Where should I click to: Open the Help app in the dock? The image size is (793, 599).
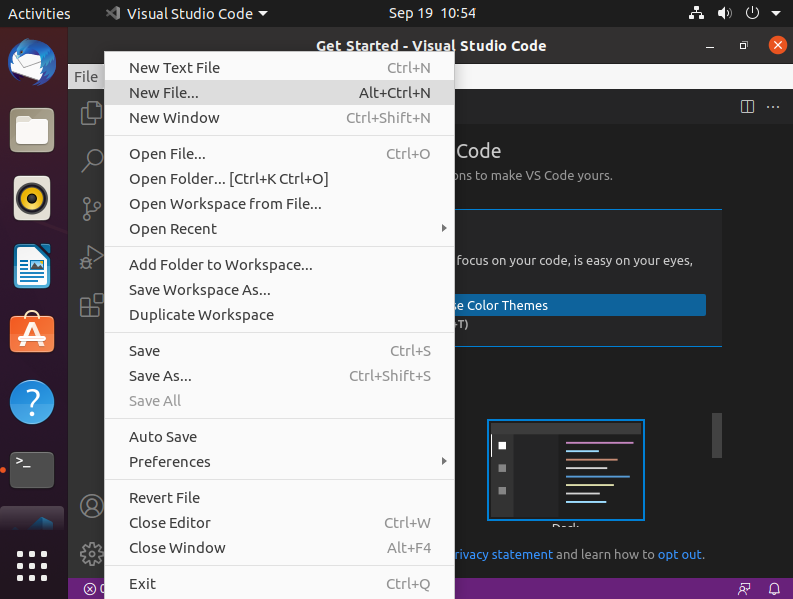[x=32, y=402]
